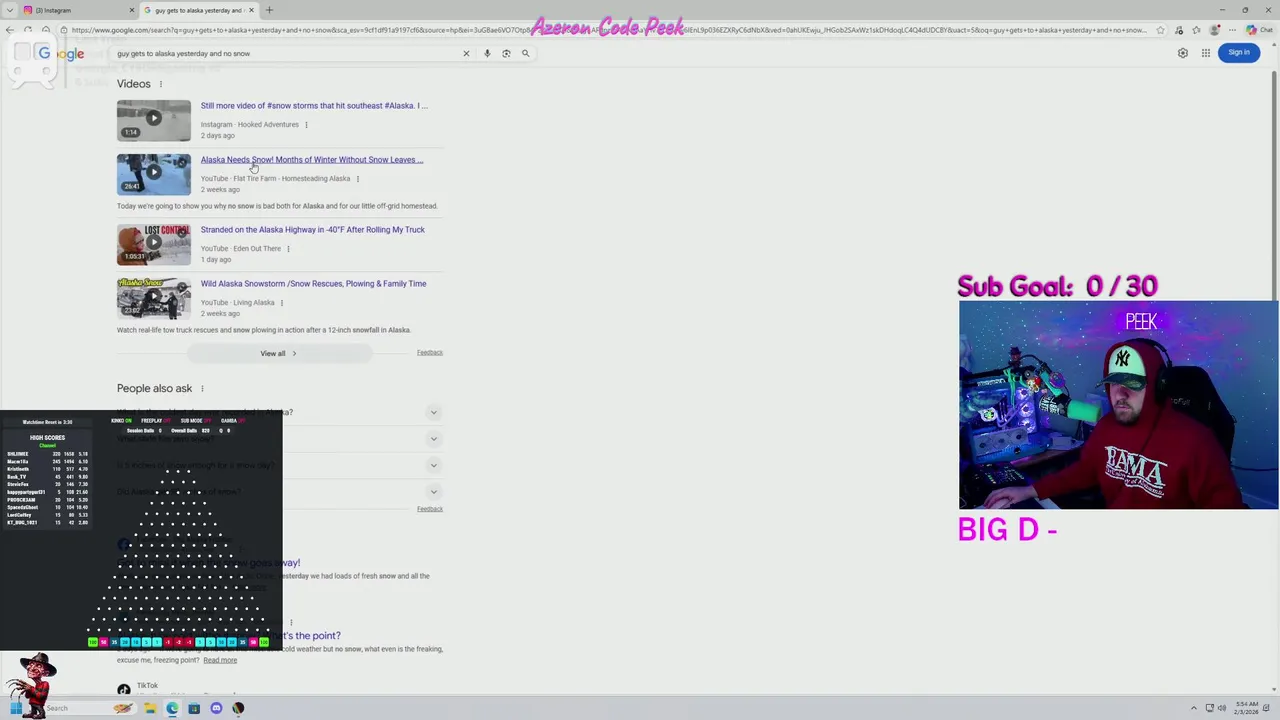1280x720 pixels.
Task: Play the Hooked Adventures Instagram video thumbnail
Action: (x=153, y=120)
